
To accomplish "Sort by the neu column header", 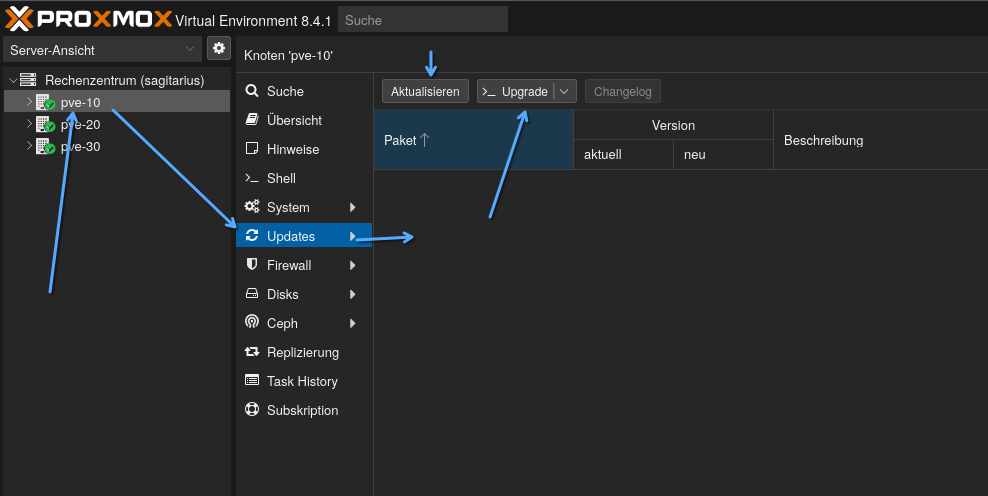I will 723,154.
